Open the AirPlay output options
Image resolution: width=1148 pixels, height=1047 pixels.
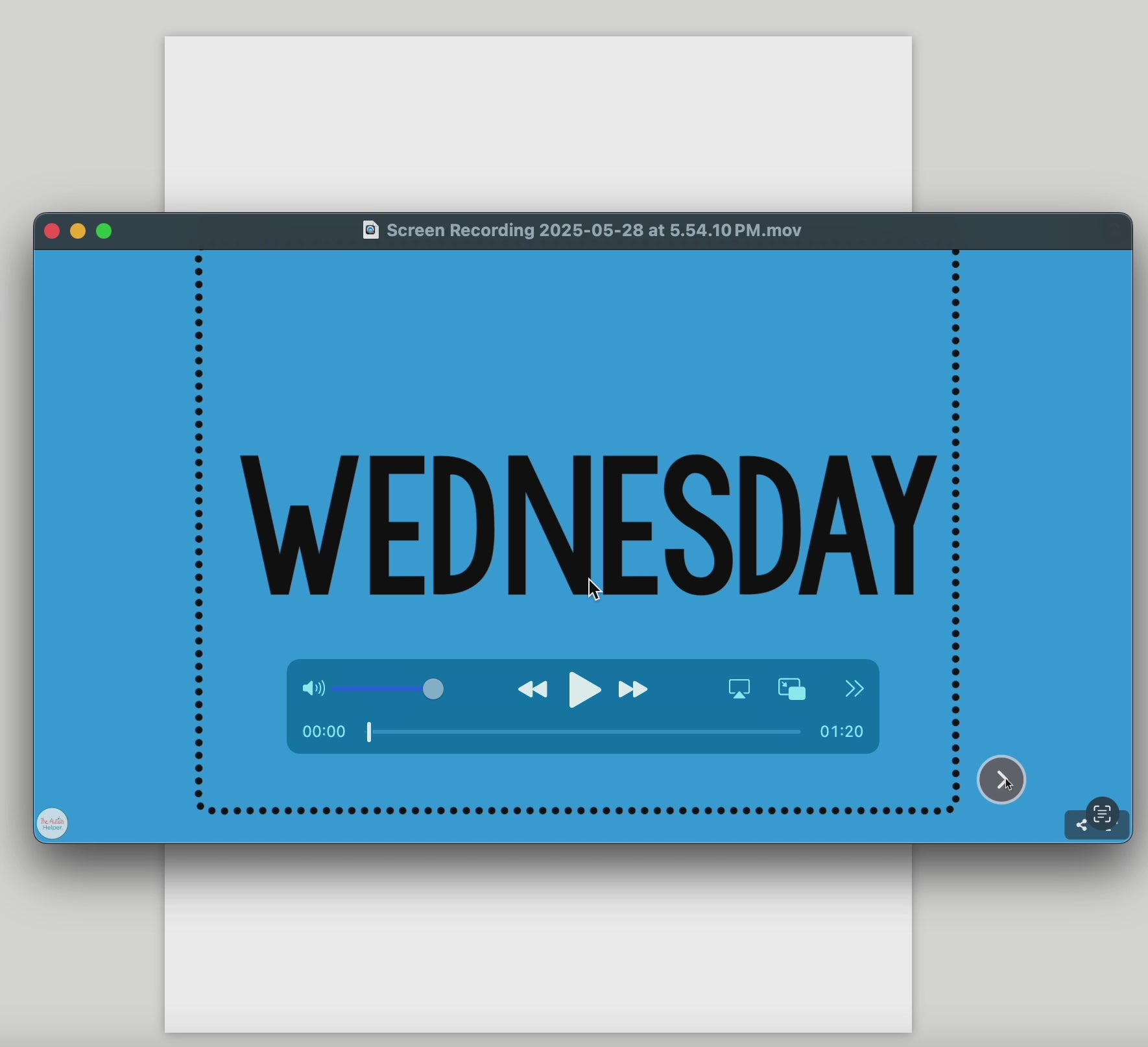(x=739, y=689)
